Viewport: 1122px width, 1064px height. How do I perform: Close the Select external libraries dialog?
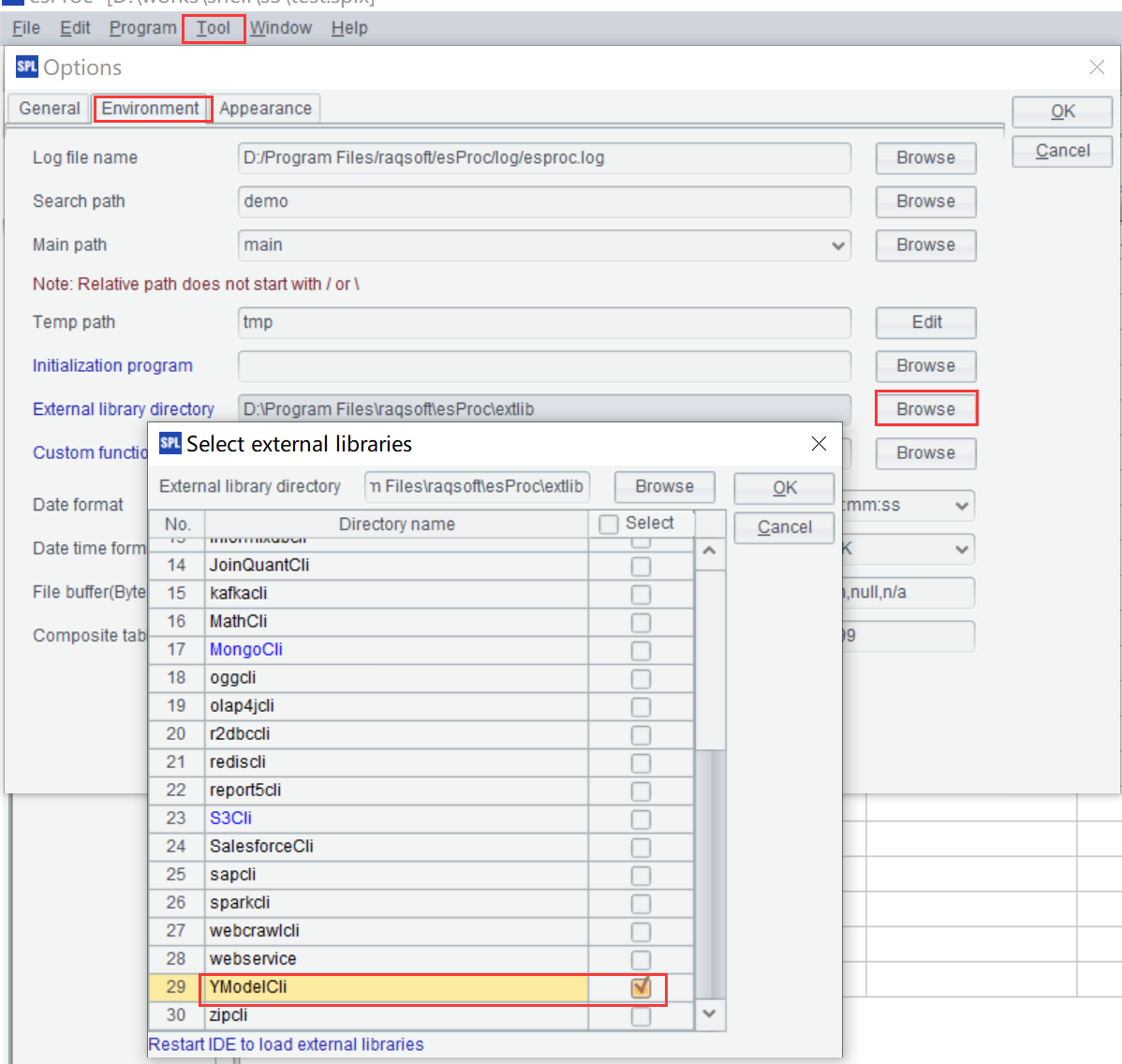tap(819, 443)
